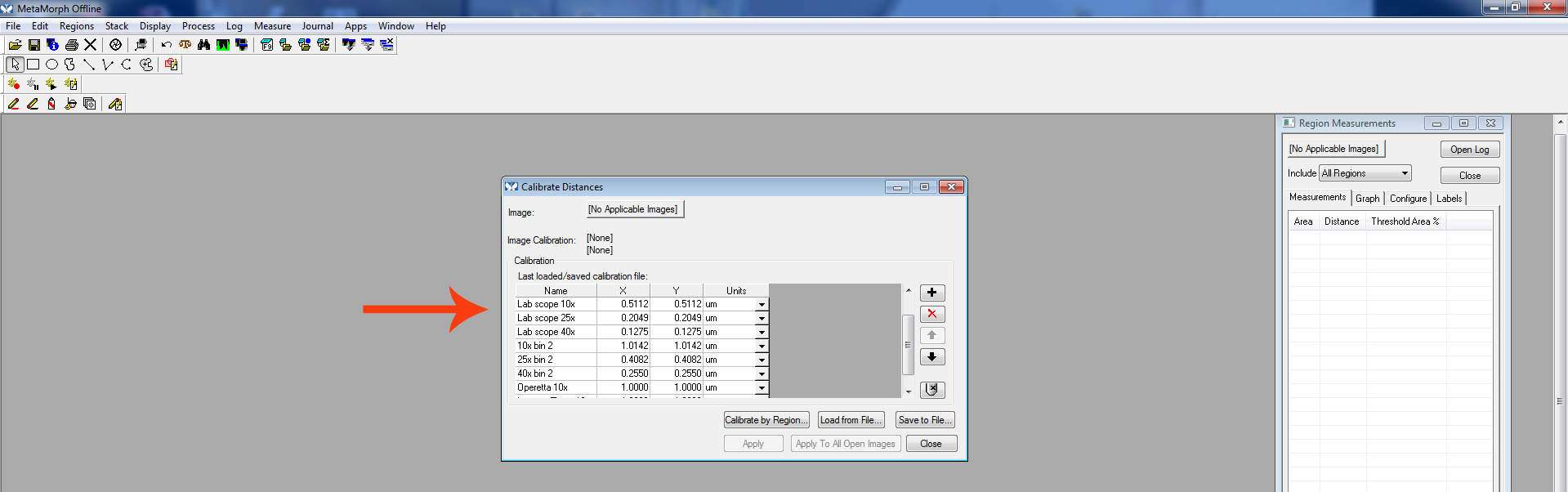Open the Measure menu
The width and height of the screenshot is (1568, 492).
coord(273,26)
